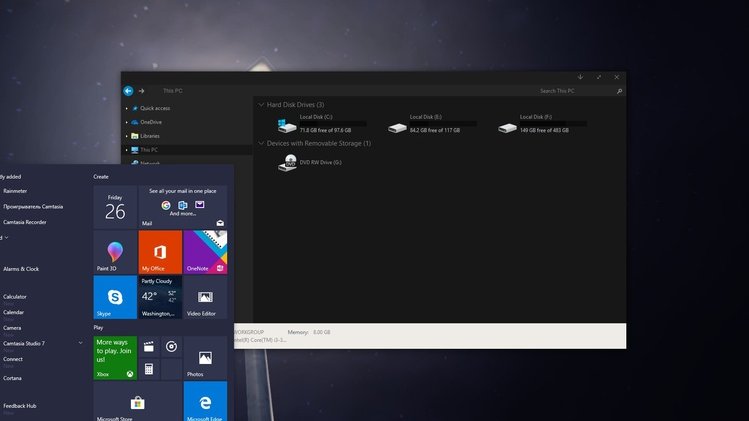Open Проигрыватель Camtasia from the app list
The height and width of the screenshot is (421, 749).
[33, 207]
